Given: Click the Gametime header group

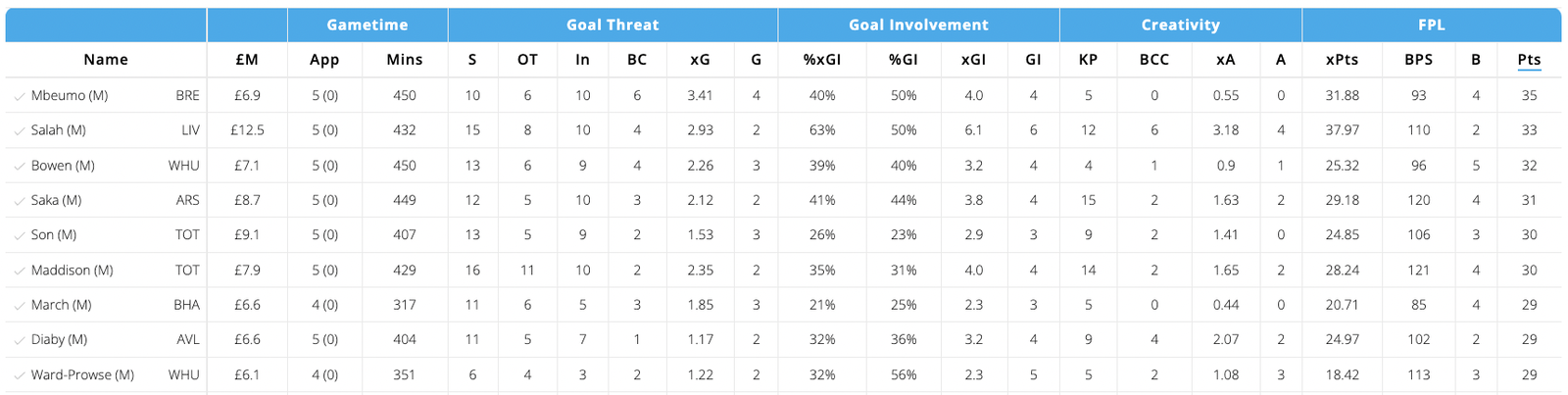Looking at the screenshot, I should pos(367,25).
